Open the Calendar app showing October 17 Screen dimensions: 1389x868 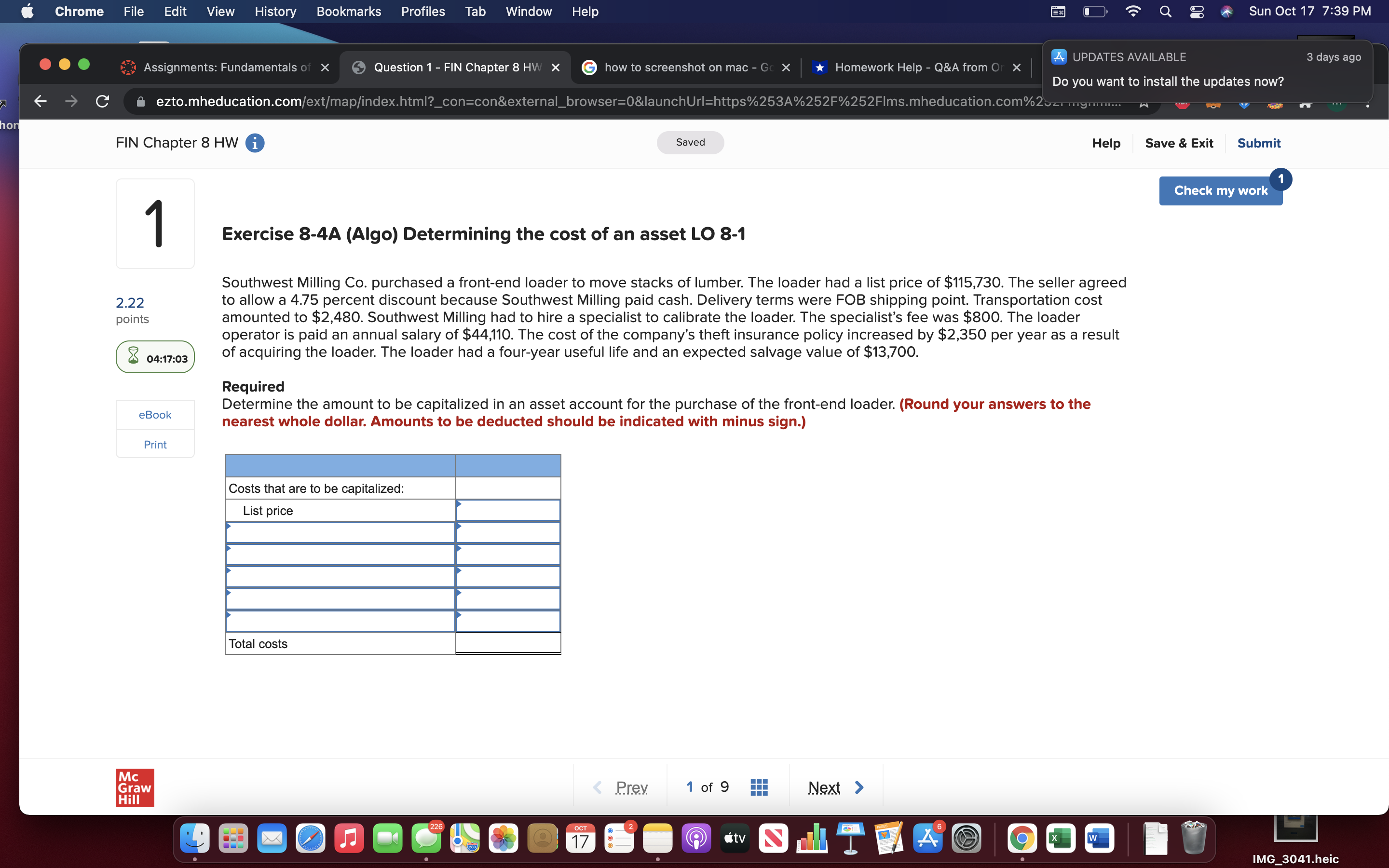pos(581,838)
